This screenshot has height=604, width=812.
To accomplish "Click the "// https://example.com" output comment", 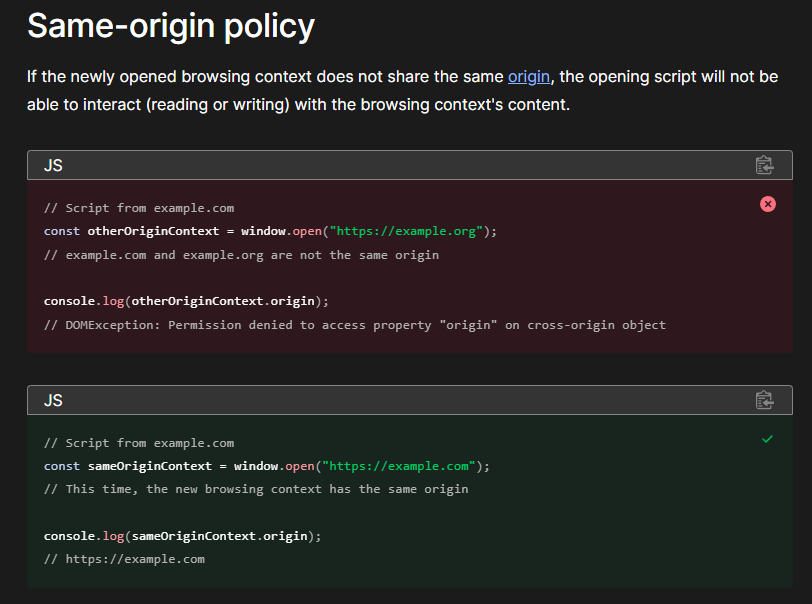I will [124, 559].
